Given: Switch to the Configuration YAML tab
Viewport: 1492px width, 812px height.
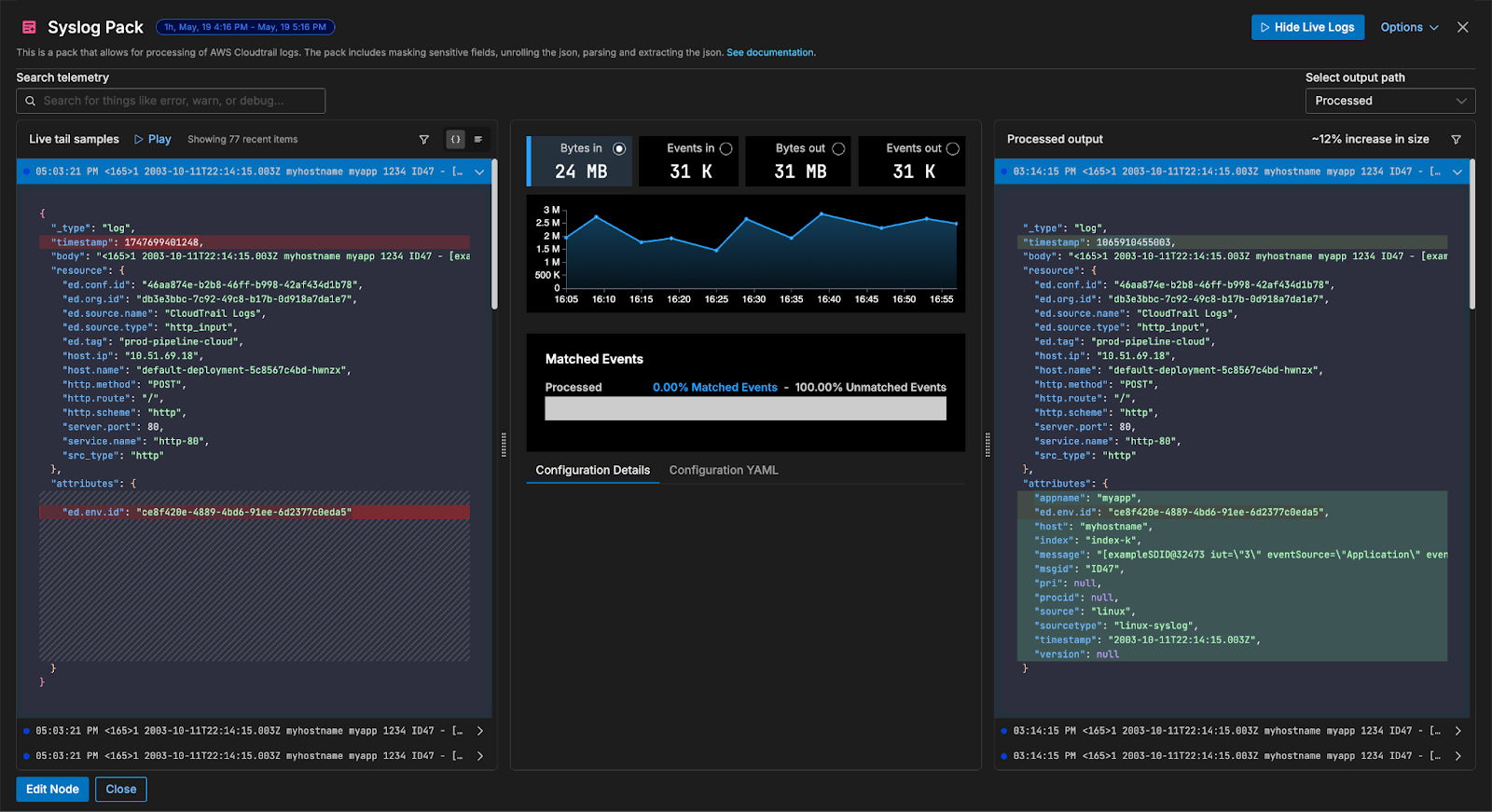Looking at the screenshot, I should tap(723, 471).
